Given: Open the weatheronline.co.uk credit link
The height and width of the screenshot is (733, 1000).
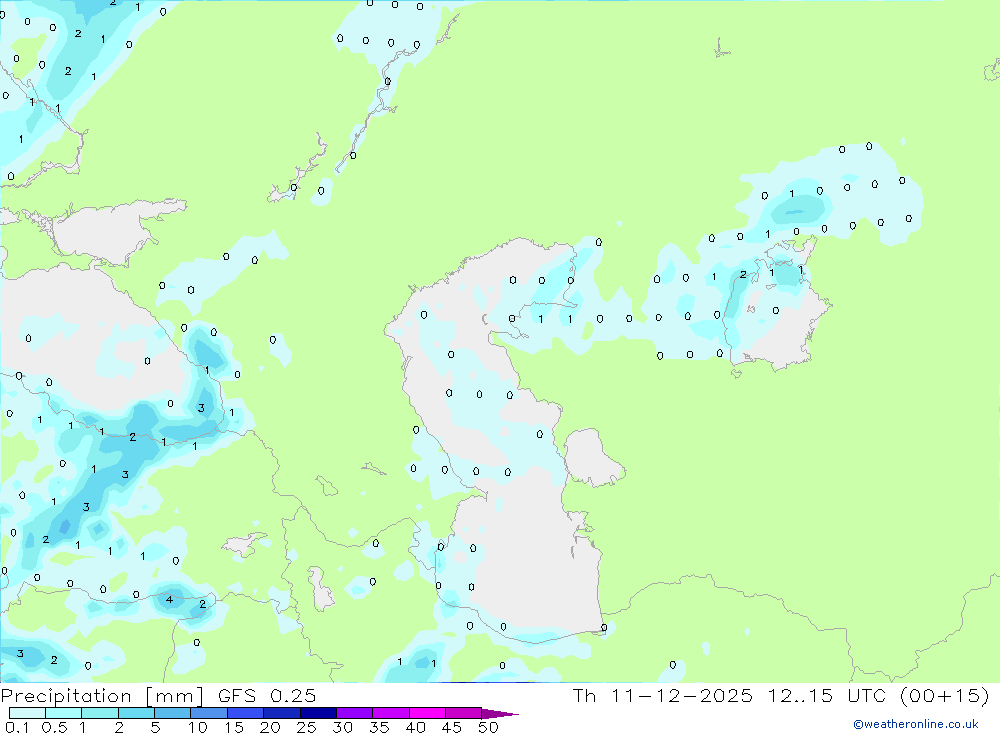Looking at the screenshot, I should pos(916,724).
